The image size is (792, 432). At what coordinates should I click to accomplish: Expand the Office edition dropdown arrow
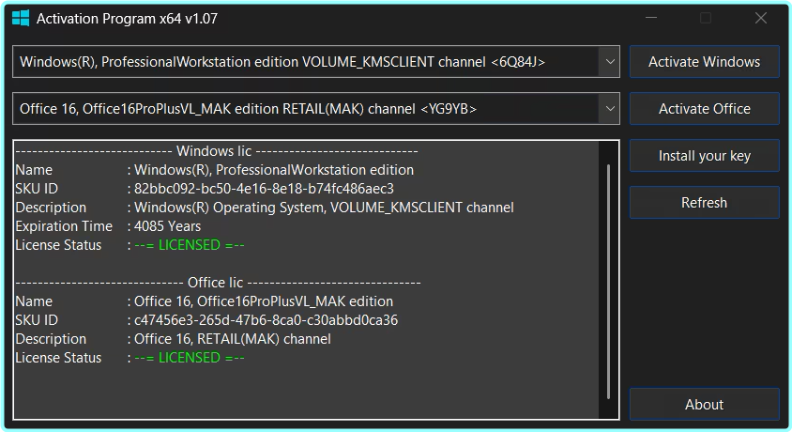(610, 109)
